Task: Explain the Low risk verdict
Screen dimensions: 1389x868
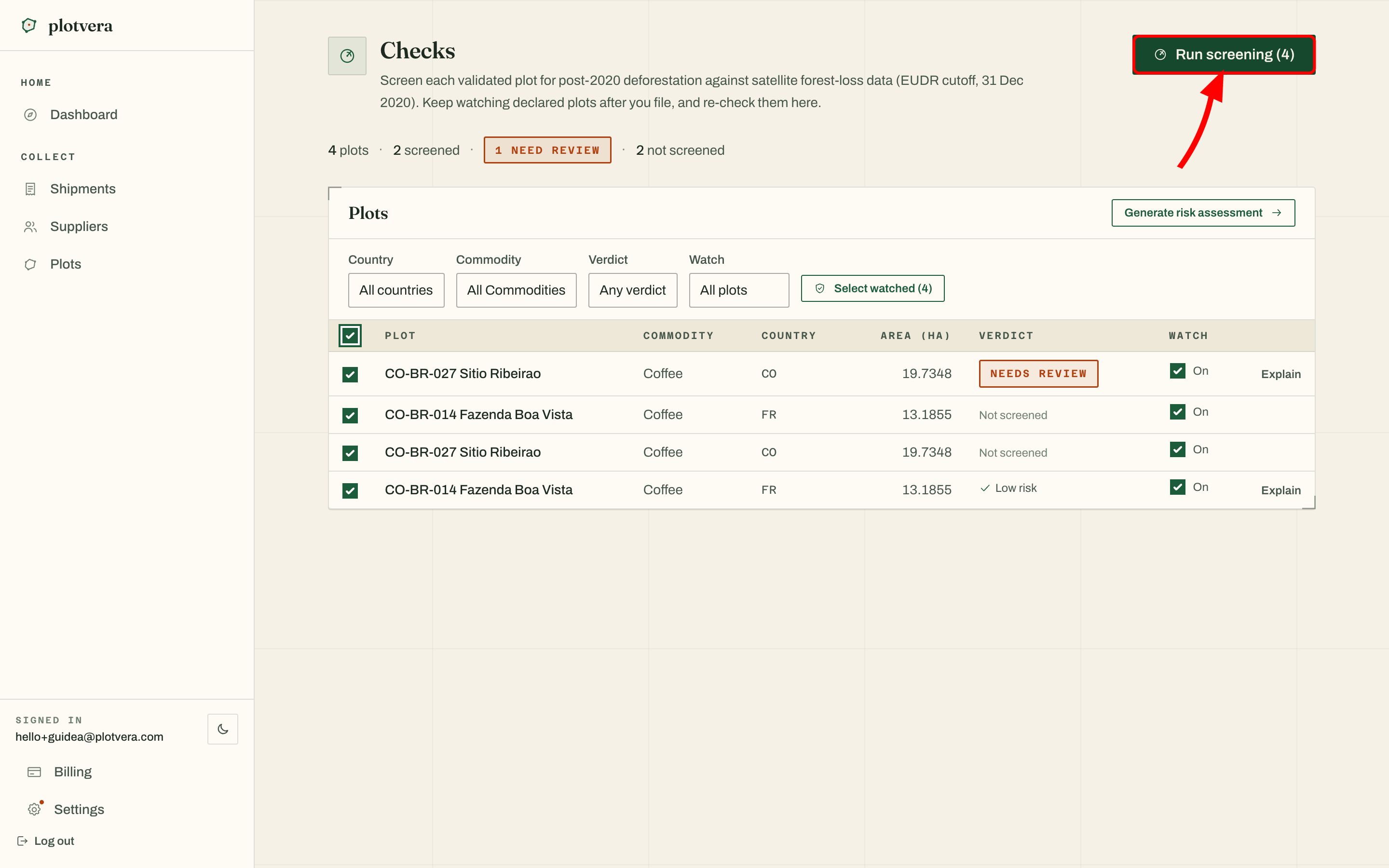Action: pos(1280,490)
